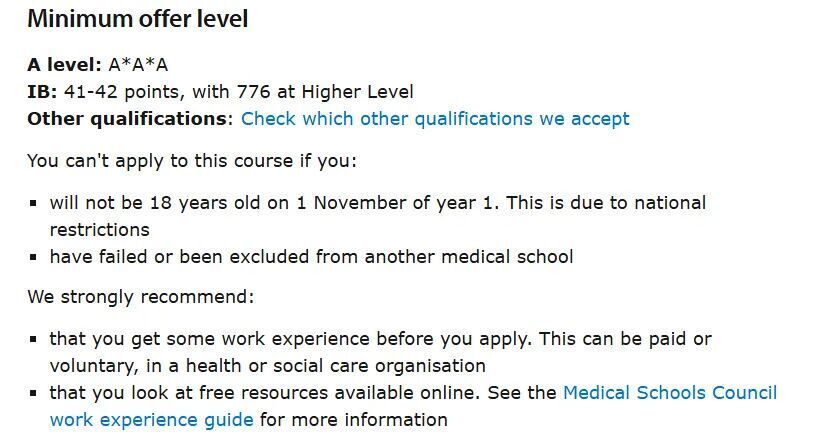The width and height of the screenshot is (819, 444).
Task: Click the square bullet before 'have failed'
Action: tap(34, 258)
